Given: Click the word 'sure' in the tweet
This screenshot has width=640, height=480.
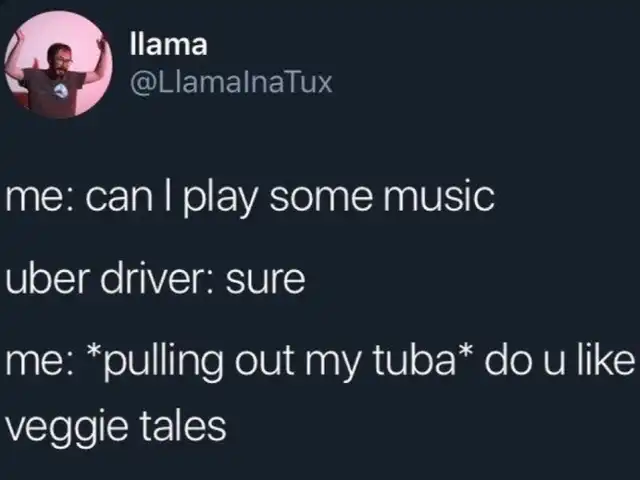Looking at the screenshot, I should click(266, 282).
